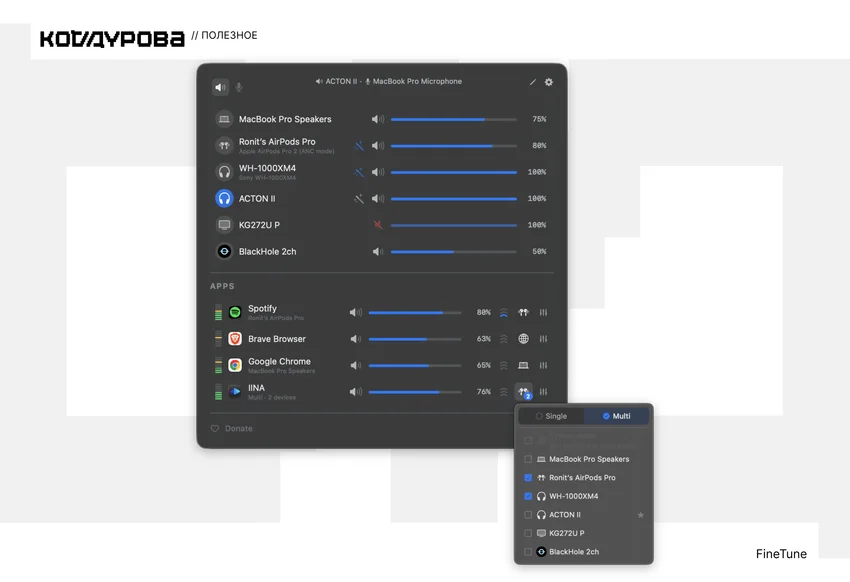This screenshot has height=582, width=850.
Task: Select Ronit's AirPods Pro device icon
Action: [x=224, y=145]
